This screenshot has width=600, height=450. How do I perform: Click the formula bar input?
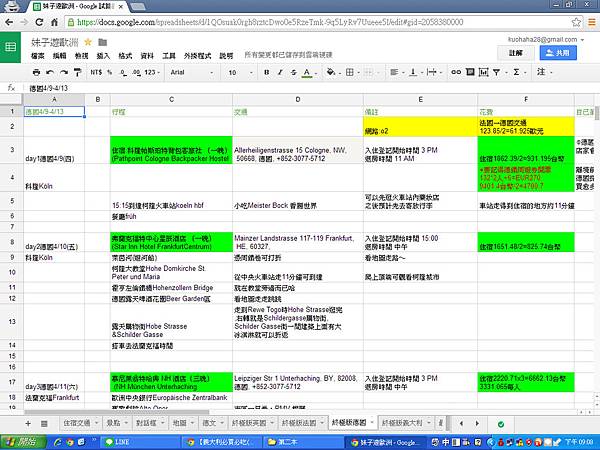pyautogui.click(x=312, y=88)
